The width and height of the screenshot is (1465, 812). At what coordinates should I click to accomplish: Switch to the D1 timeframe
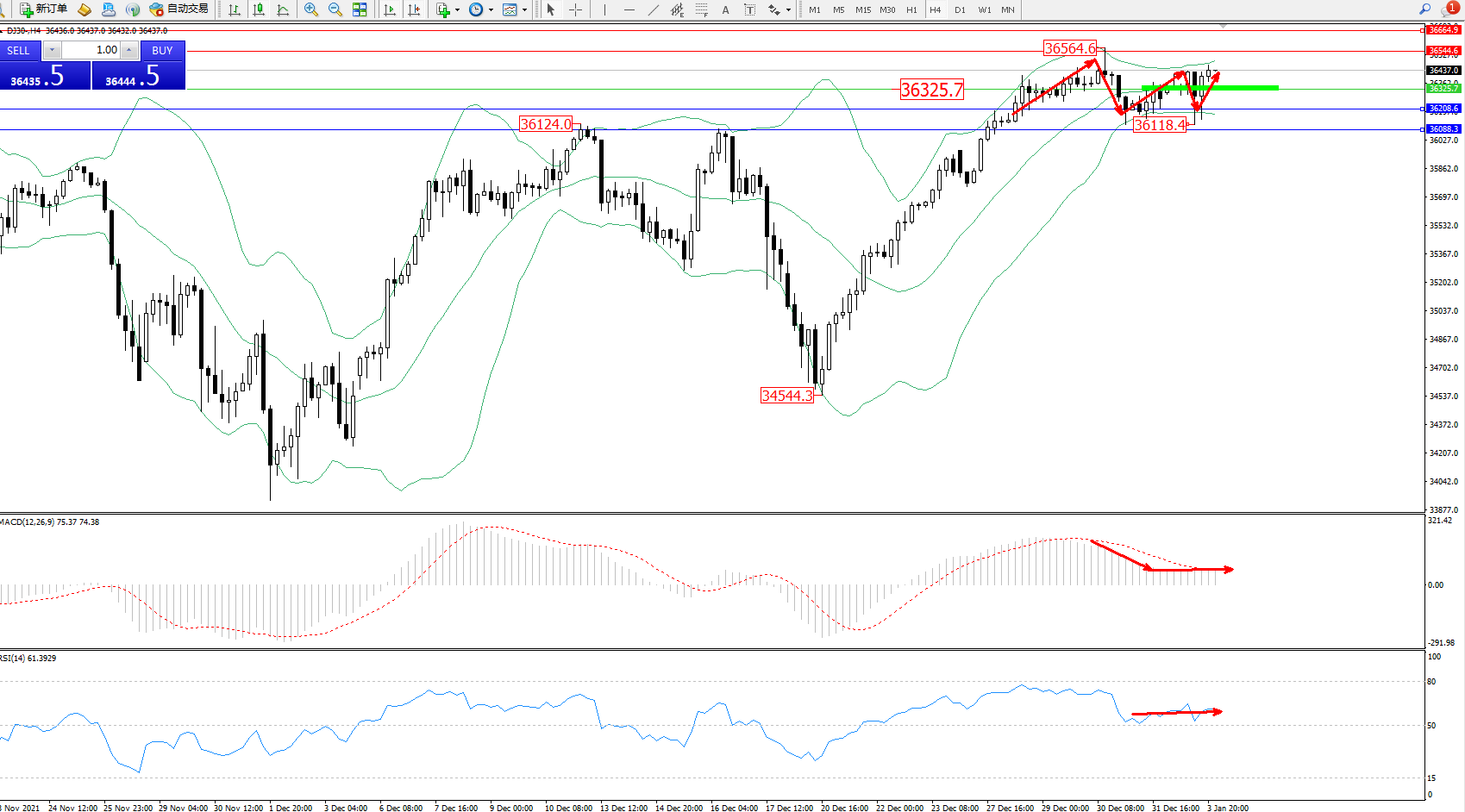point(960,9)
